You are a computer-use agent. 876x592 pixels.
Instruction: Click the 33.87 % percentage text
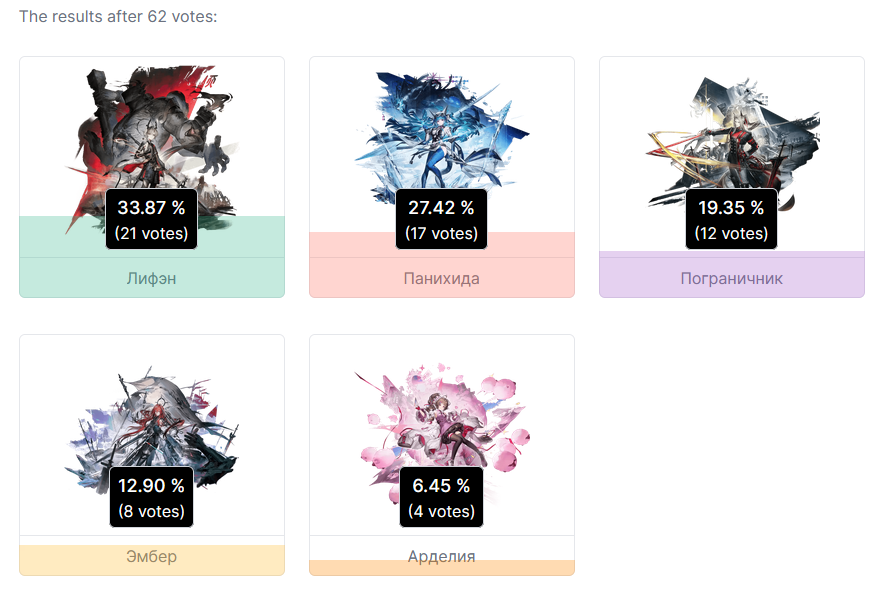tap(151, 208)
